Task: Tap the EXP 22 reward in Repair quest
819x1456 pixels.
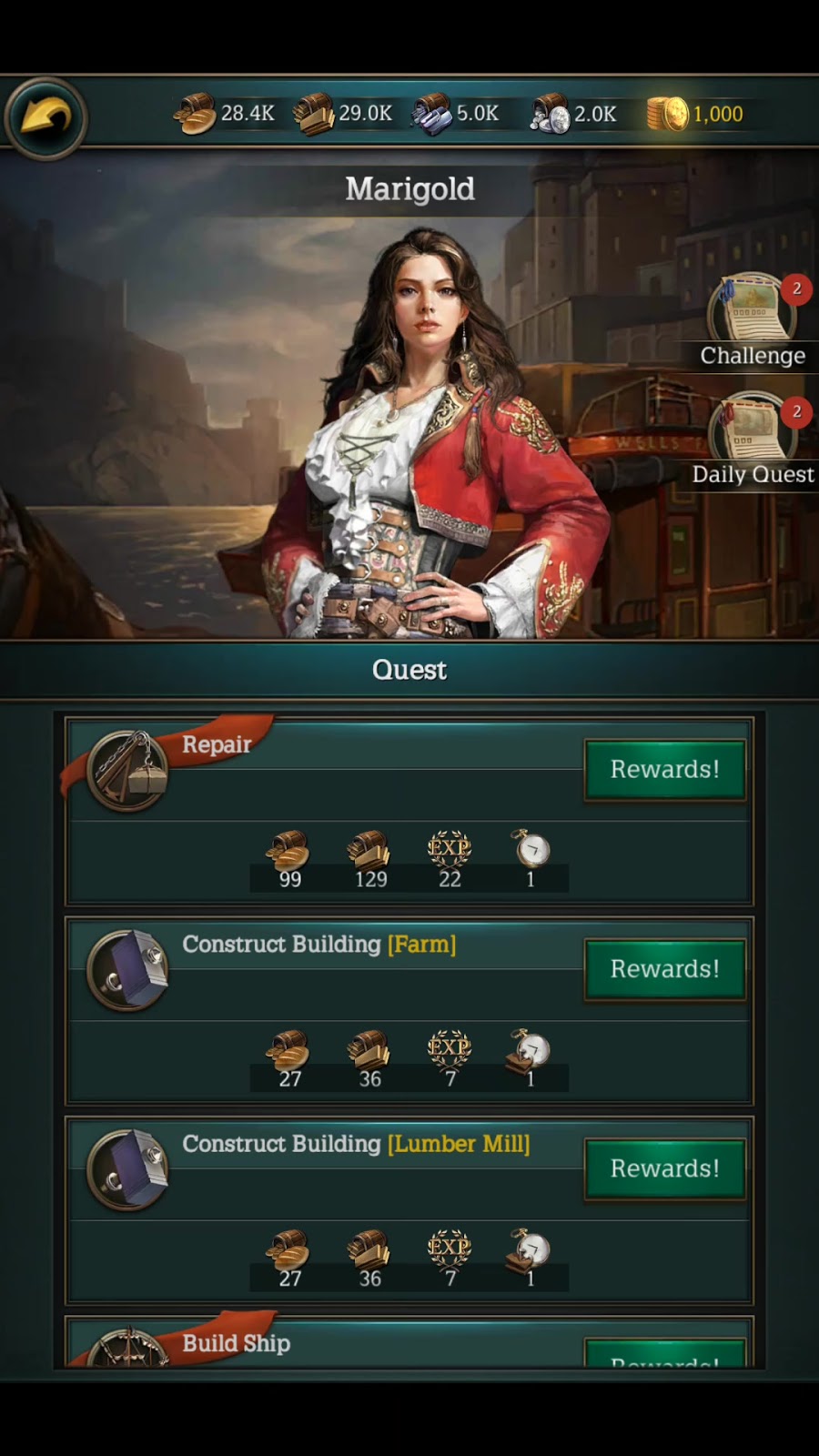Action: (x=450, y=859)
